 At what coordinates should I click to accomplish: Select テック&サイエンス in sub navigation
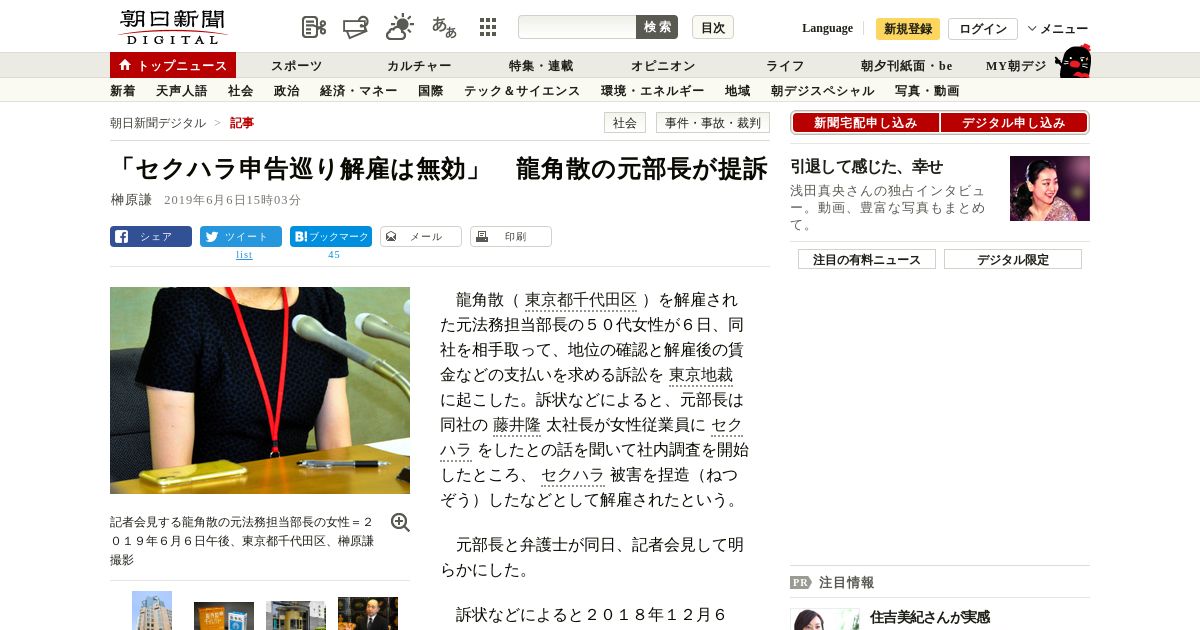(522, 91)
